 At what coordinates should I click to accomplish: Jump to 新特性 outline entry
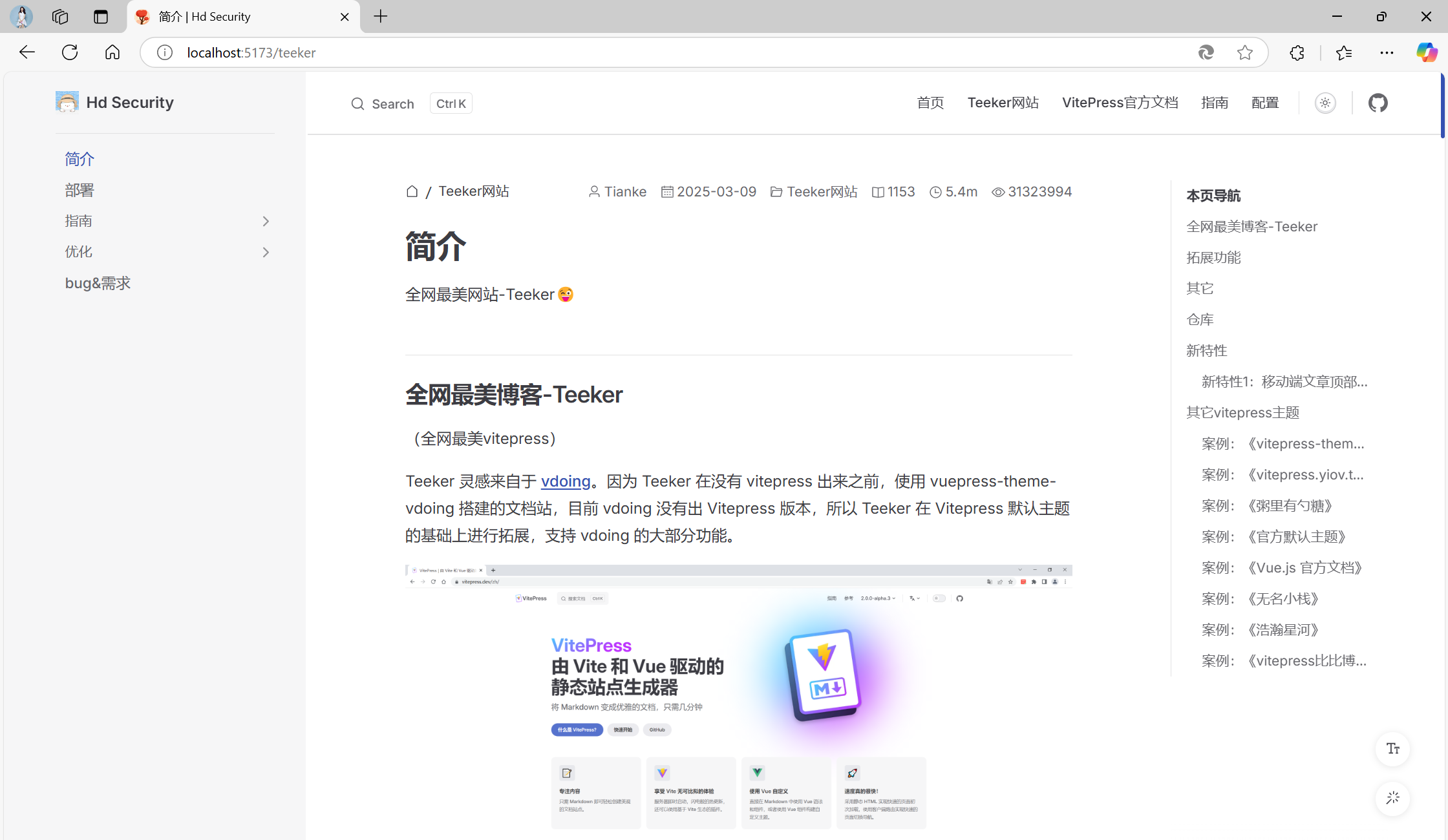pyautogui.click(x=1206, y=350)
